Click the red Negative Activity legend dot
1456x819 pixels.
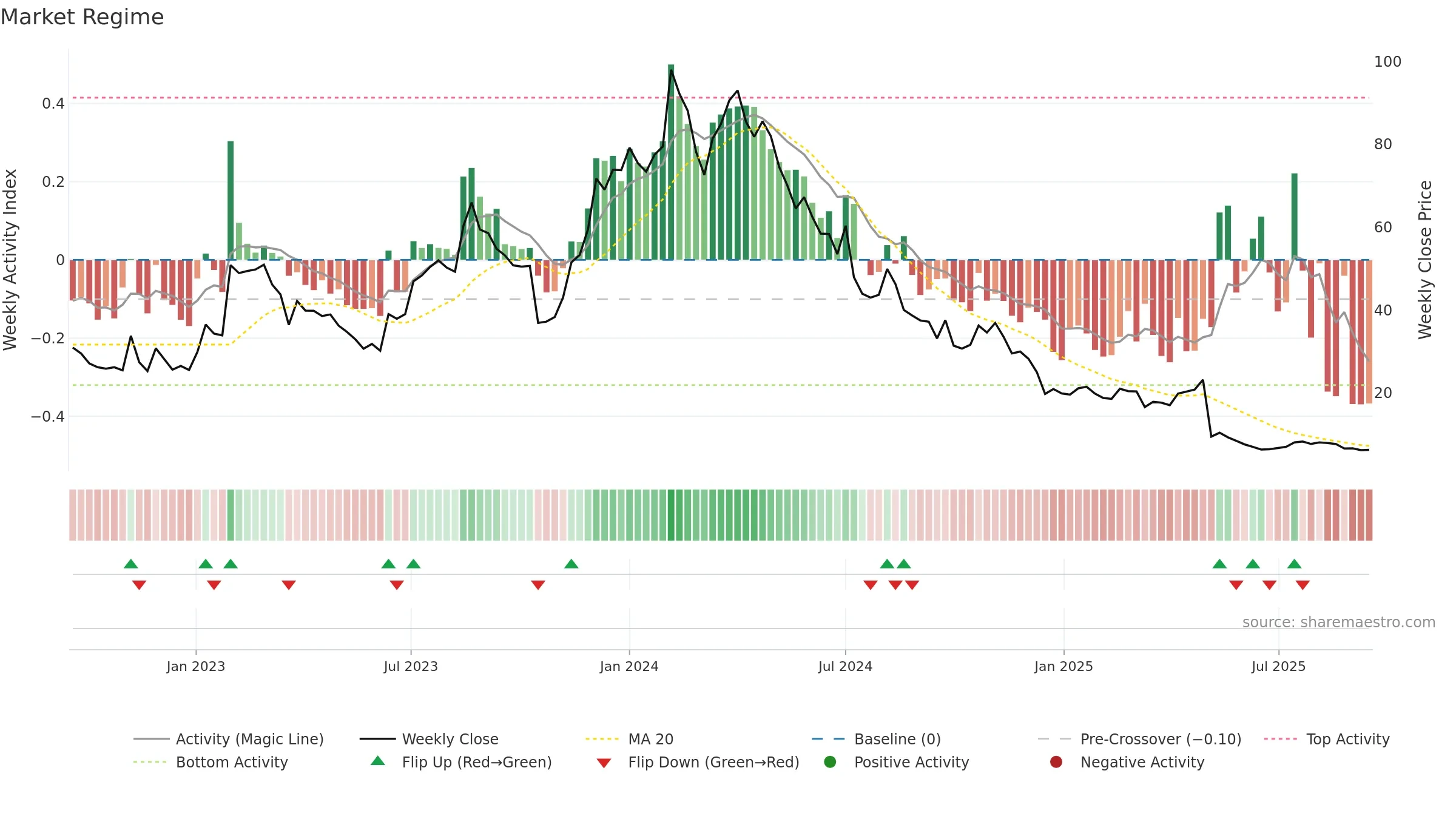[1056, 762]
